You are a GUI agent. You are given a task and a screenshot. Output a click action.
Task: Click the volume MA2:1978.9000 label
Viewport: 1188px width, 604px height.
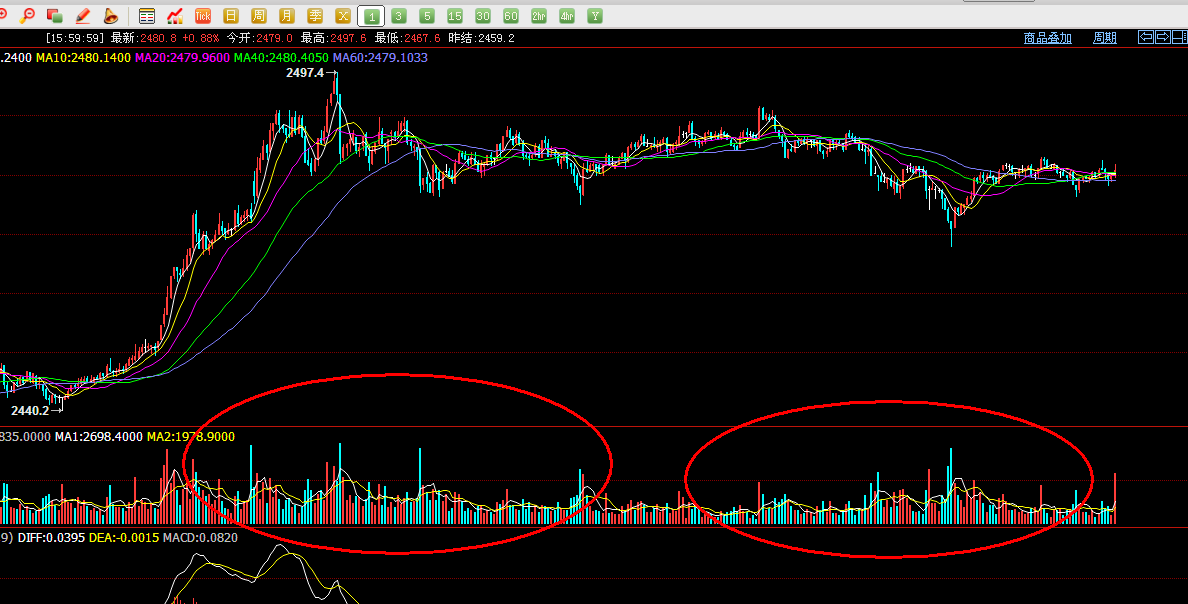(190, 437)
